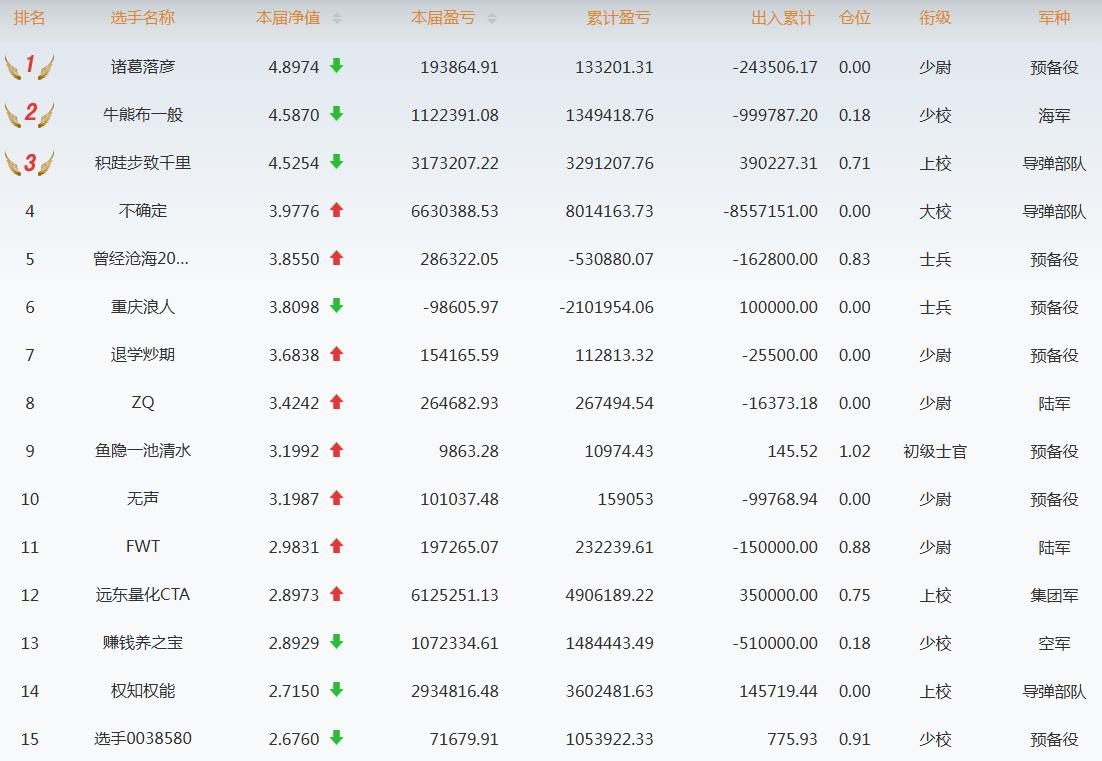The image size is (1102, 761).
Task: Click the 军种 column header
Action: (x=1053, y=19)
